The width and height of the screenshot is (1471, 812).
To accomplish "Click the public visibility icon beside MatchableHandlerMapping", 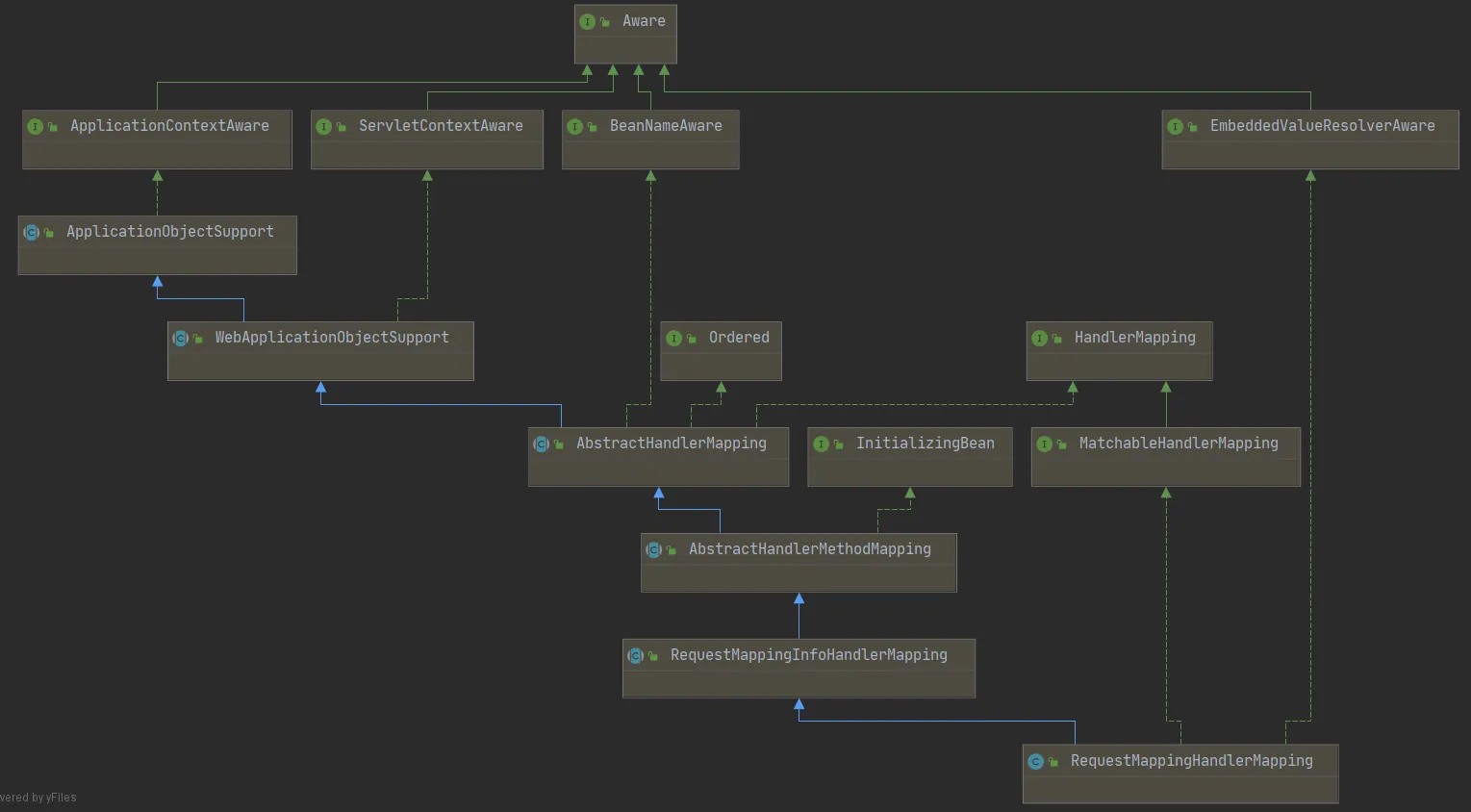I will click(x=1061, y=444).
